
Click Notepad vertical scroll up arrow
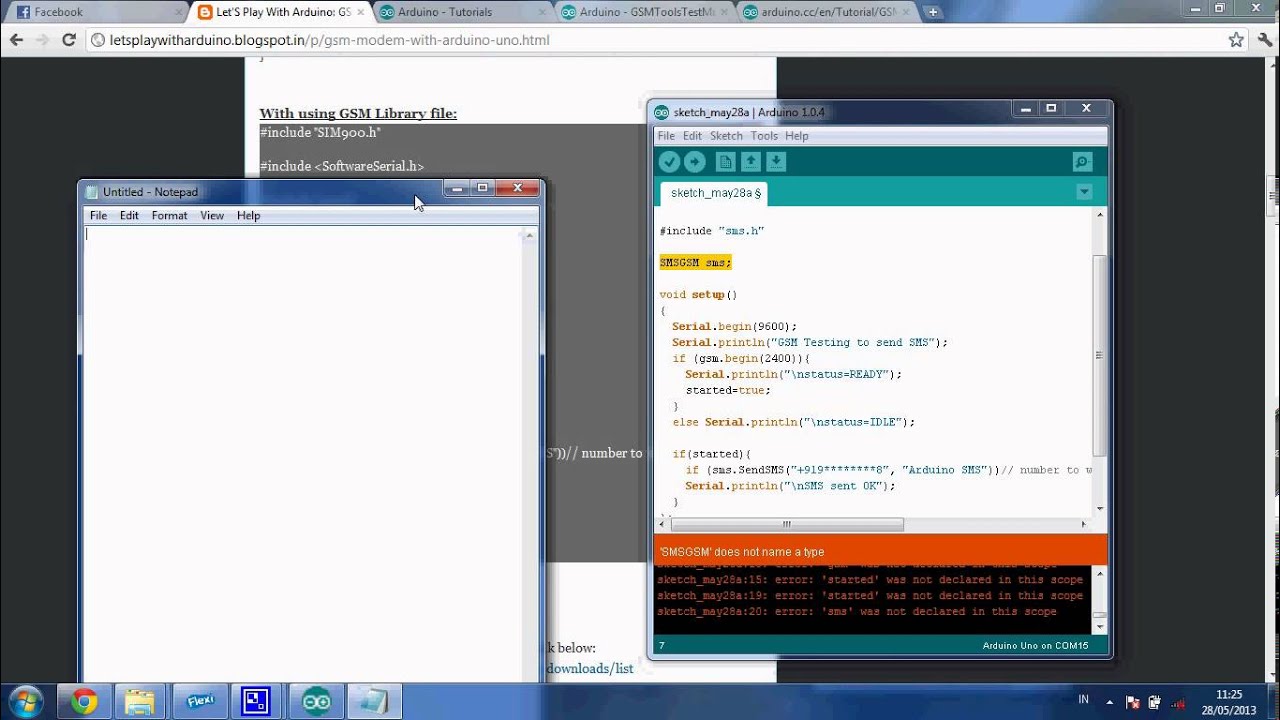pyautogui.click(x=531, y=235)
